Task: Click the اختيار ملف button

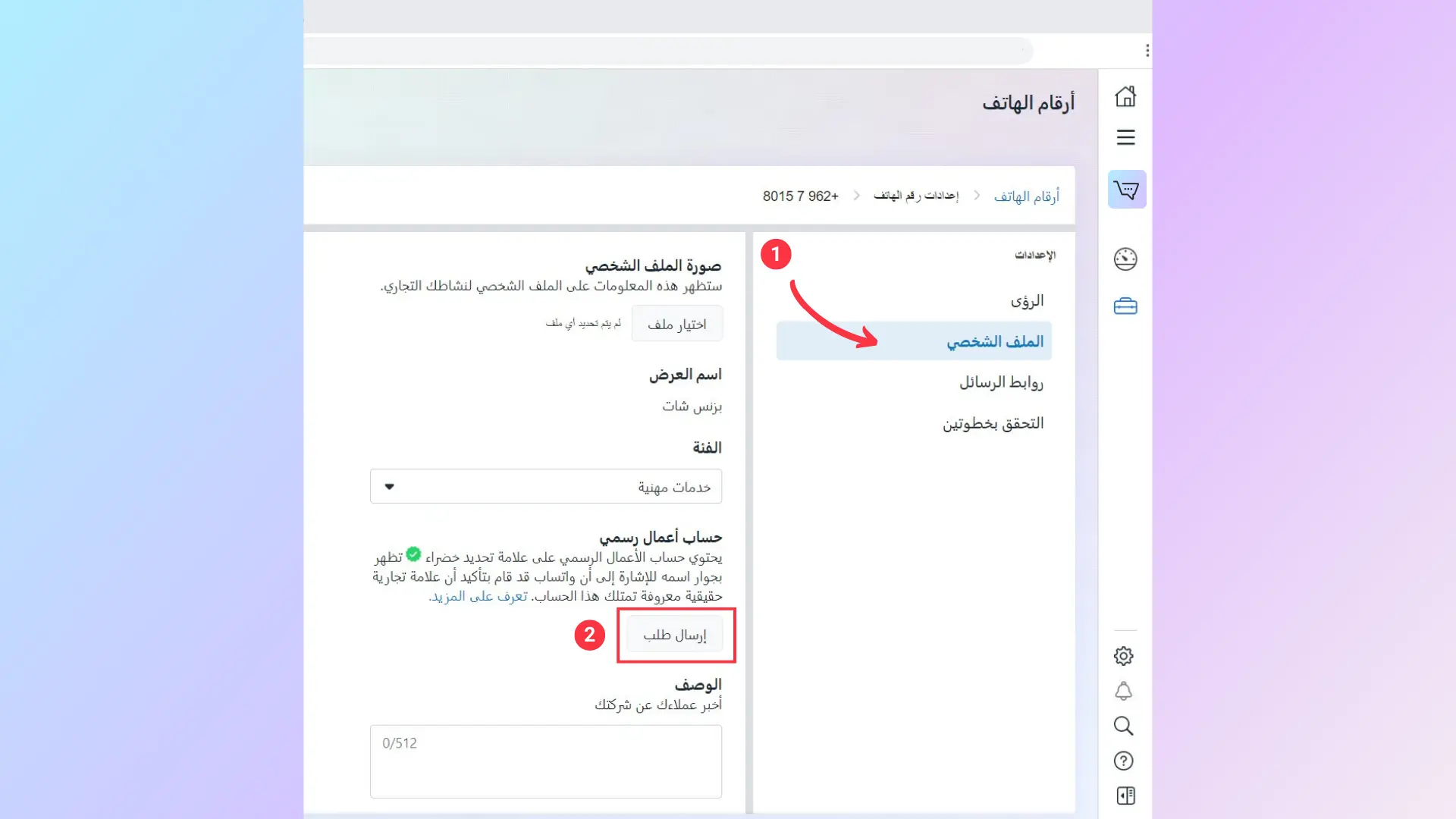Action: [677, 324]
